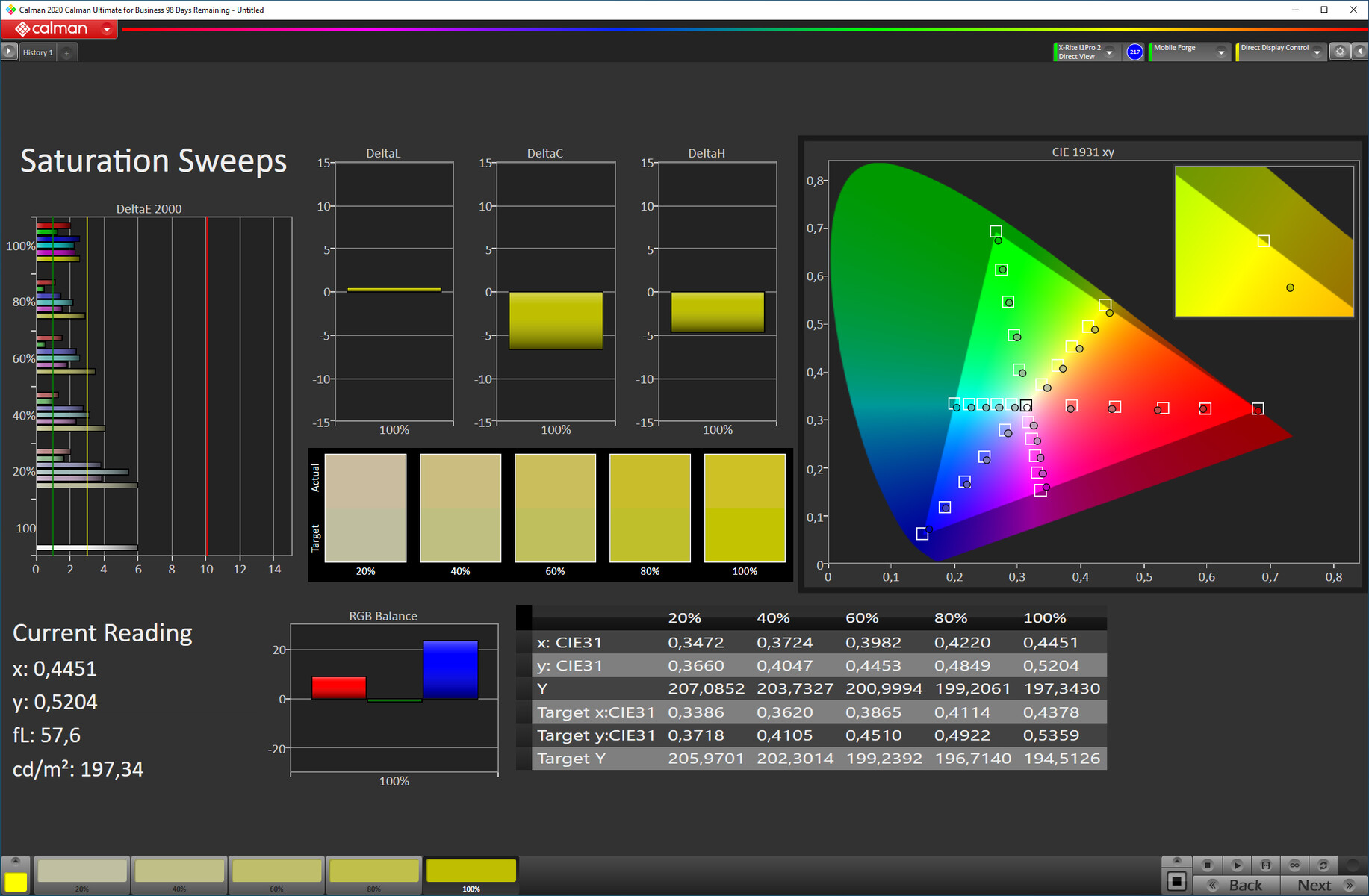Image resolution: width=1369 pixels, height=896 pixels.
Task: Expand the yellow color selector at bottom-left
Action: tap(16, 862)
